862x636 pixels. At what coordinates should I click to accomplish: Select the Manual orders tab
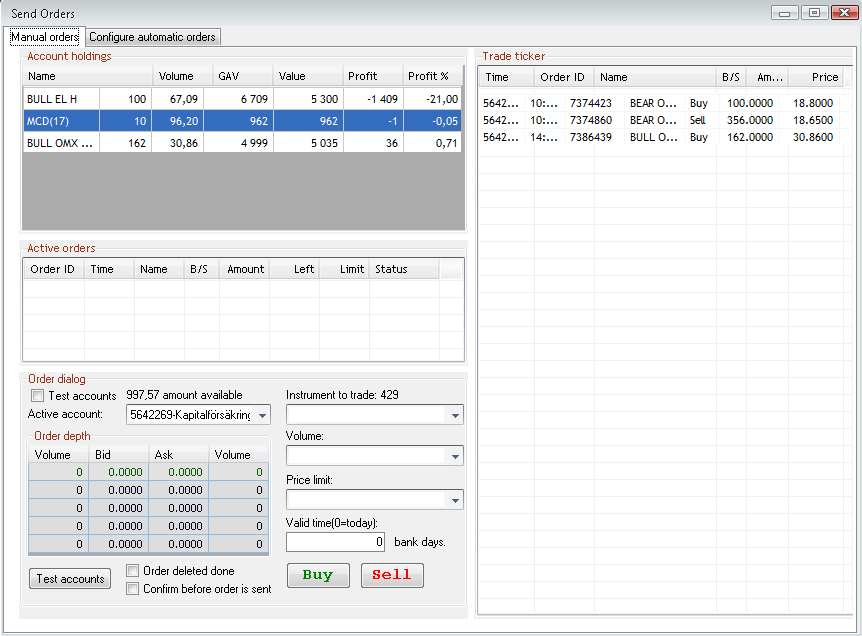pos(44,37)
